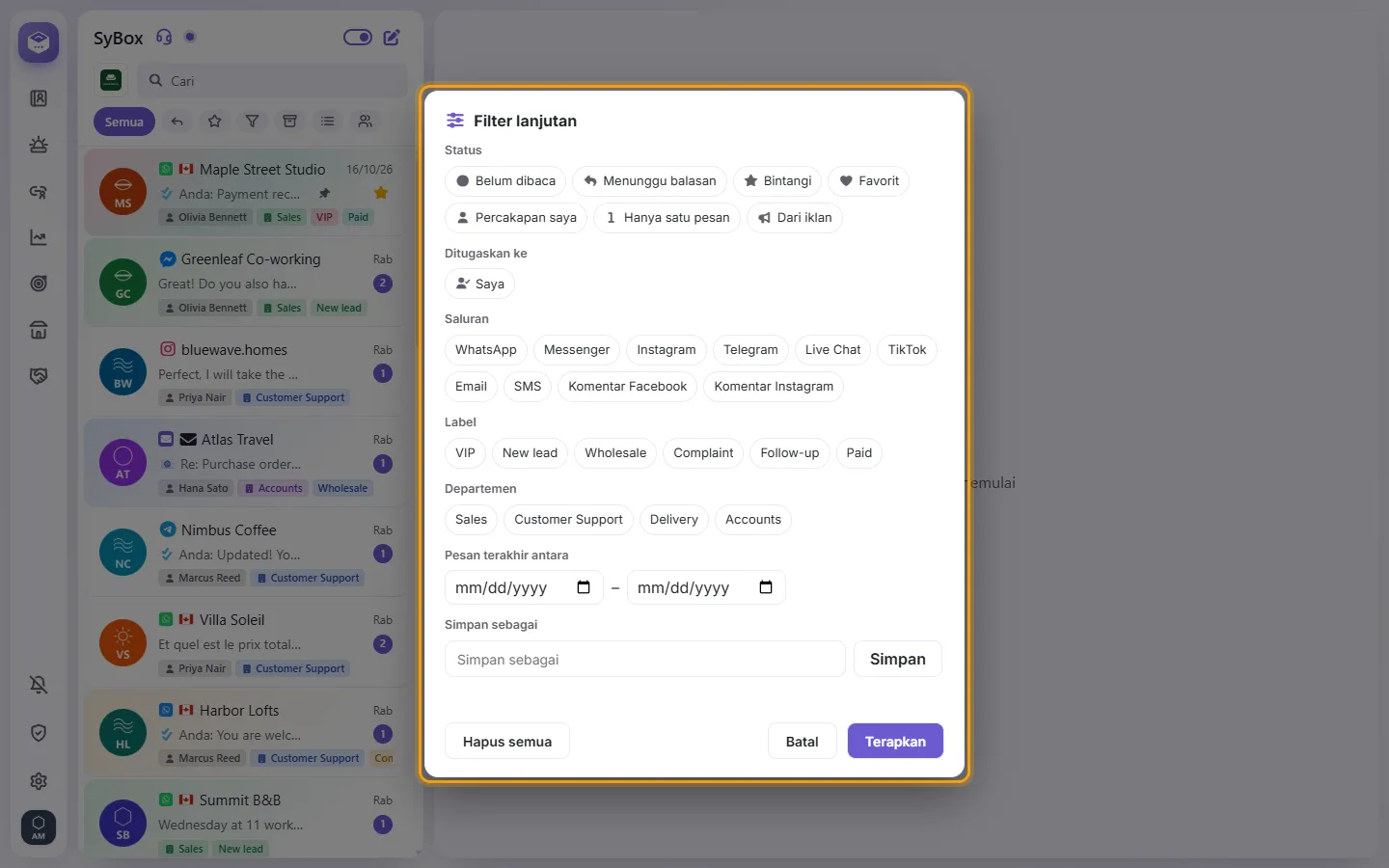Select the star filter in inbox toolbar
The image size is (1389, 868).
[x=215, y=122]
